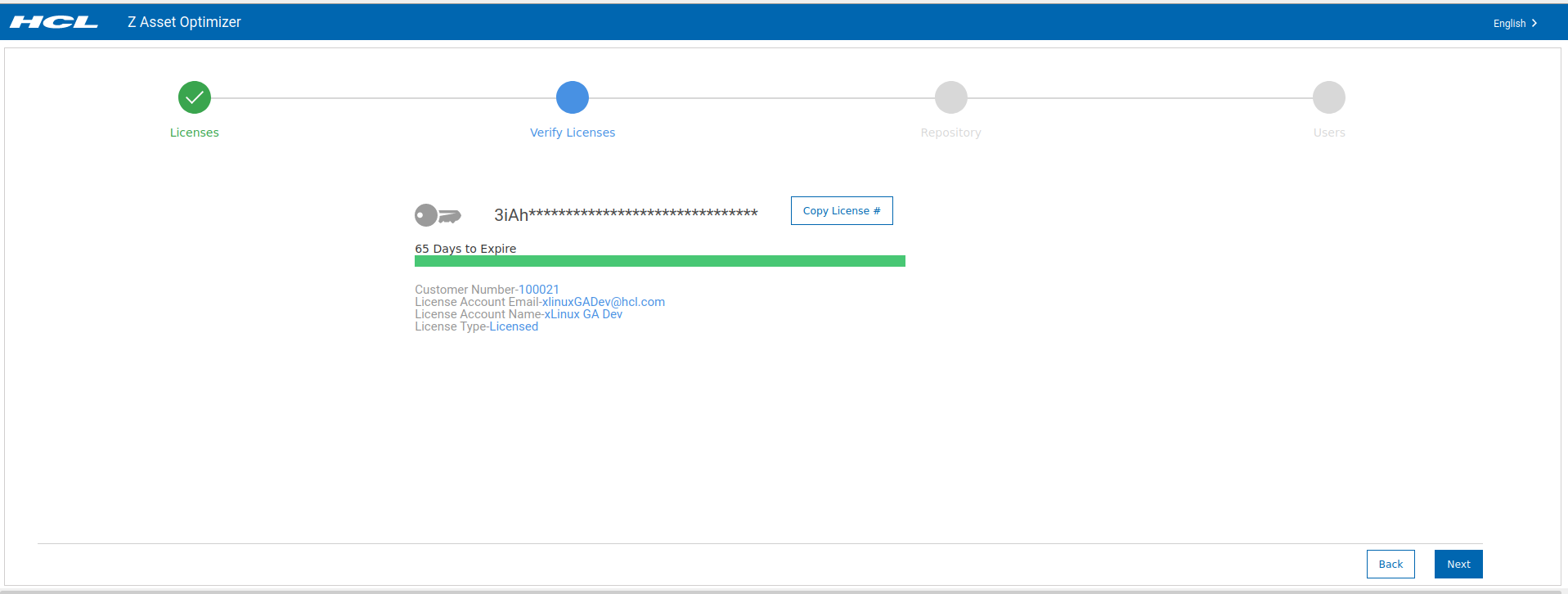Go back to the previous step
The image size is (1568, 594).
[x=1391, y=564]
